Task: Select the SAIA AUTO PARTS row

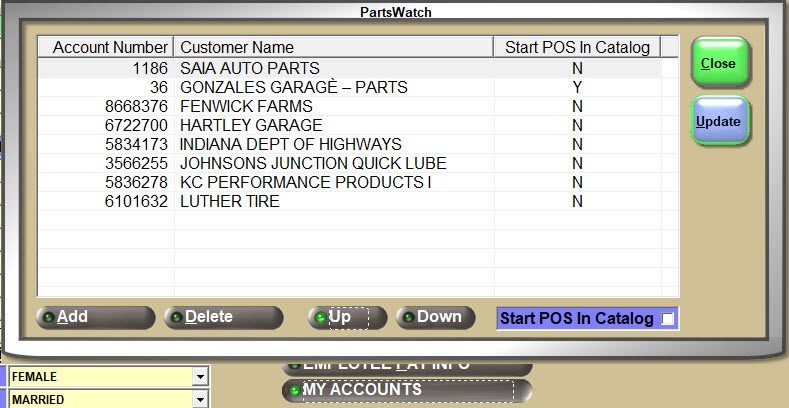Action: (x=250, y=68)
